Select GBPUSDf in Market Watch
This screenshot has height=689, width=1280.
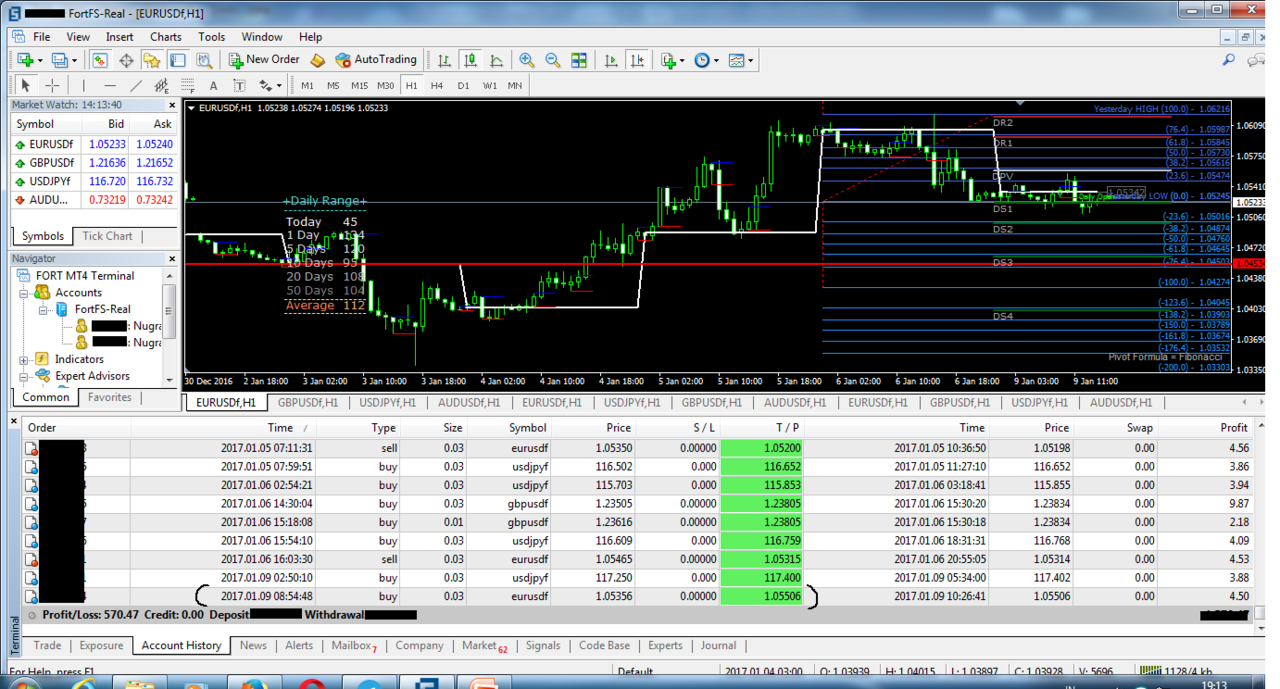52,163
